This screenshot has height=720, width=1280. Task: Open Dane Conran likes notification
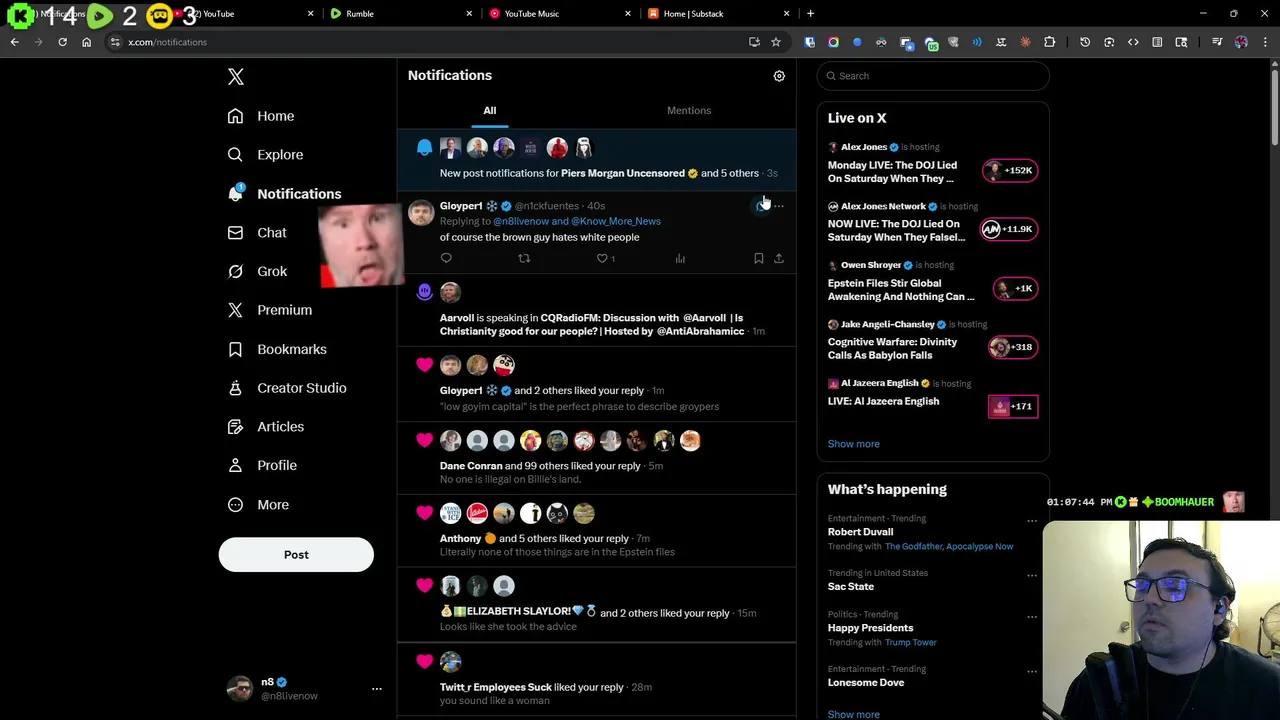(597, 457)
